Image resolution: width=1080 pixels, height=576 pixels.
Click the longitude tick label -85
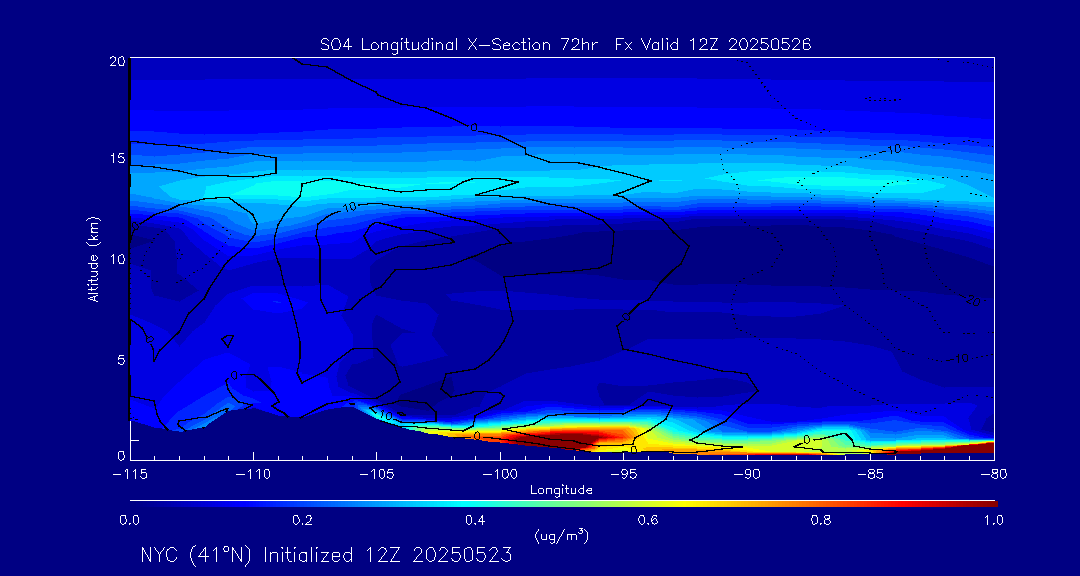tap(870, 474)
